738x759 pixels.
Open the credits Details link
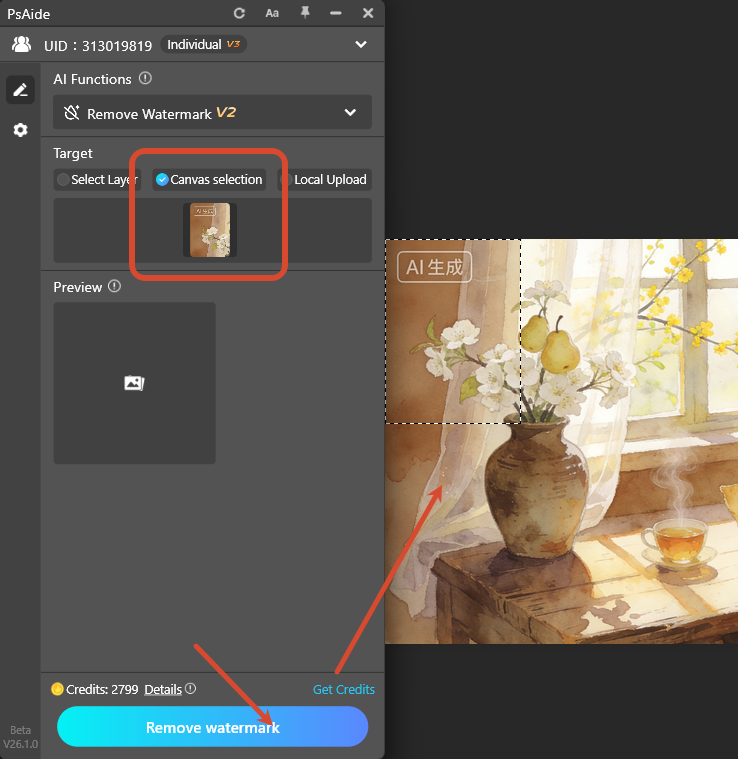(x=162, y=689)
